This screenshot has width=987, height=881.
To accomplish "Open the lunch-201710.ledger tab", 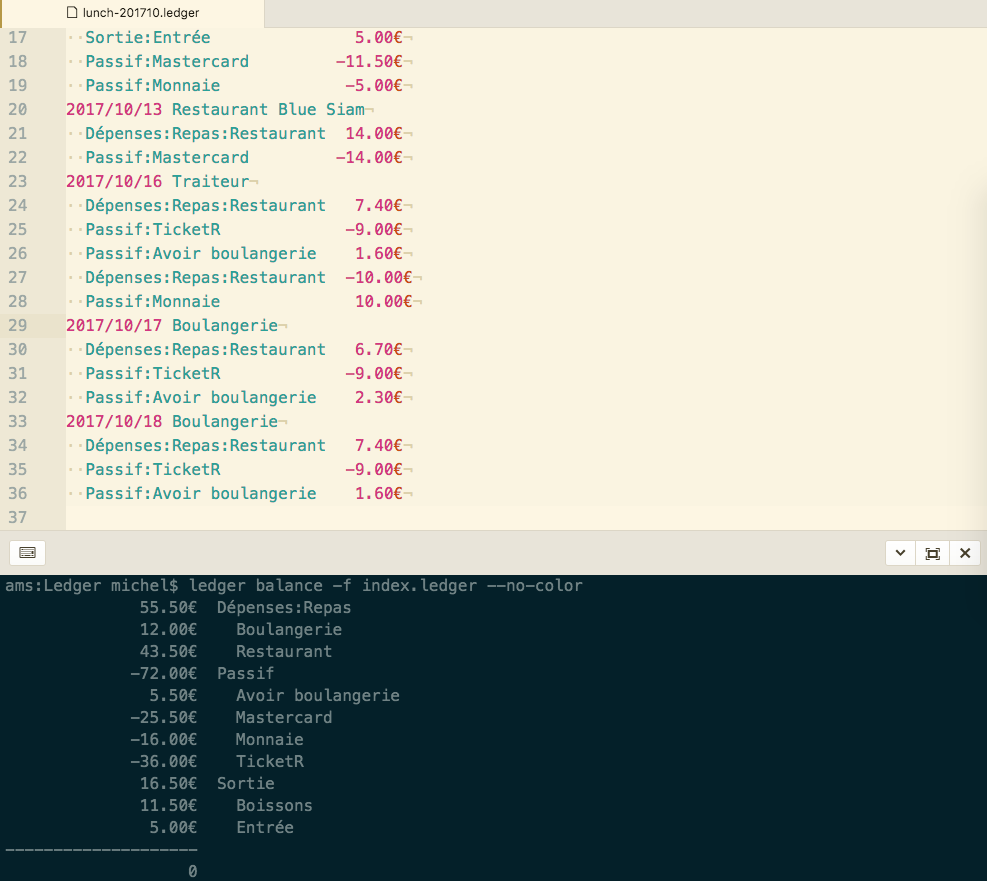I will pos(133,13).
